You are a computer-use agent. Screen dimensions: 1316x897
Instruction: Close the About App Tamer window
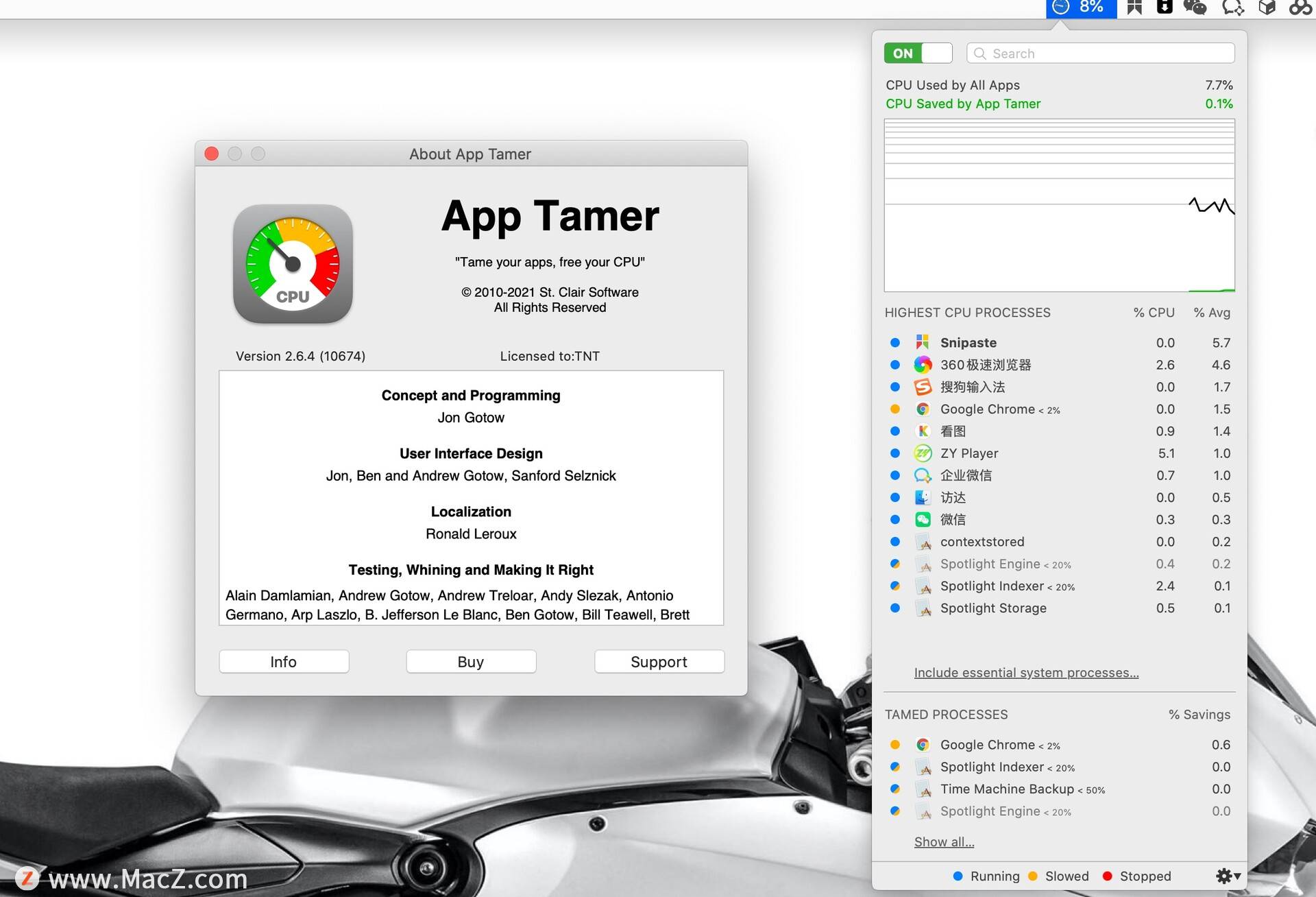click(x=212, y=154)
